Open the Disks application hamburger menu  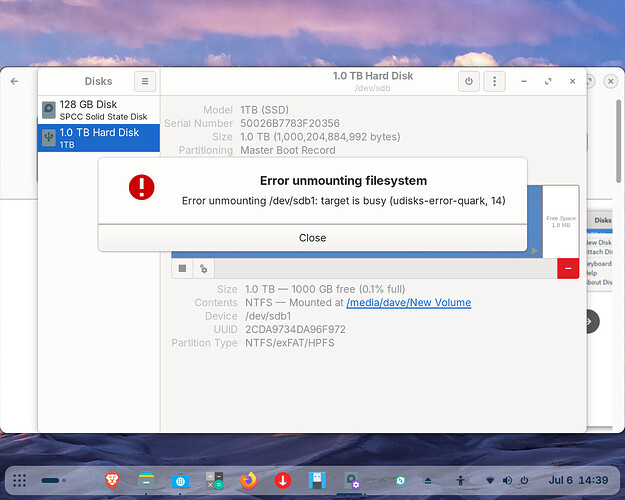145,81
